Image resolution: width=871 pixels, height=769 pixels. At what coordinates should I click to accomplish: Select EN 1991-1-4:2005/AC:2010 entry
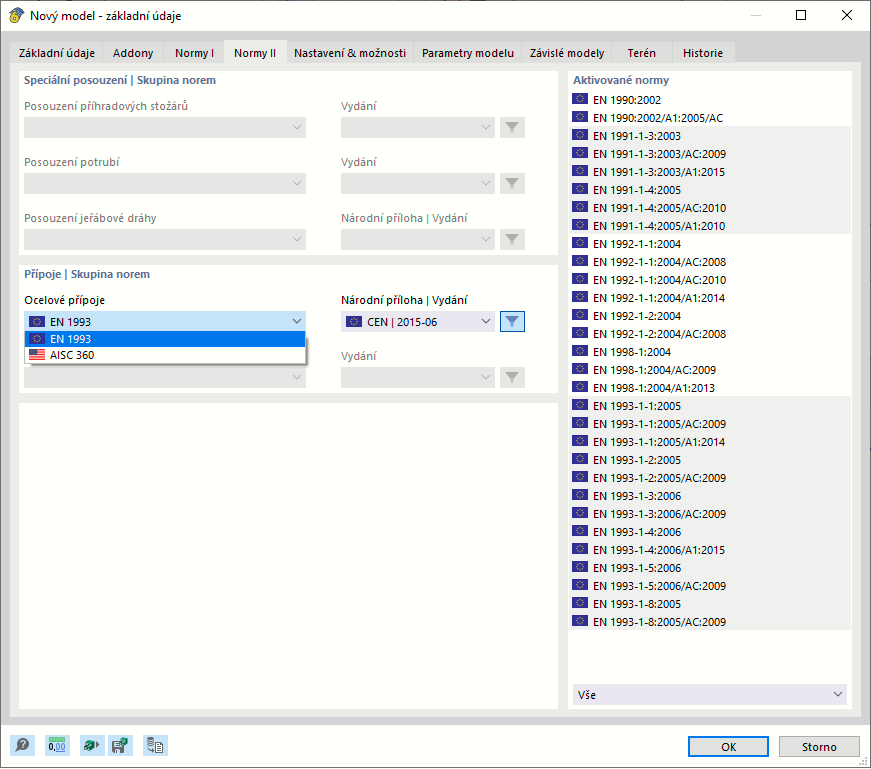point(710,207)
